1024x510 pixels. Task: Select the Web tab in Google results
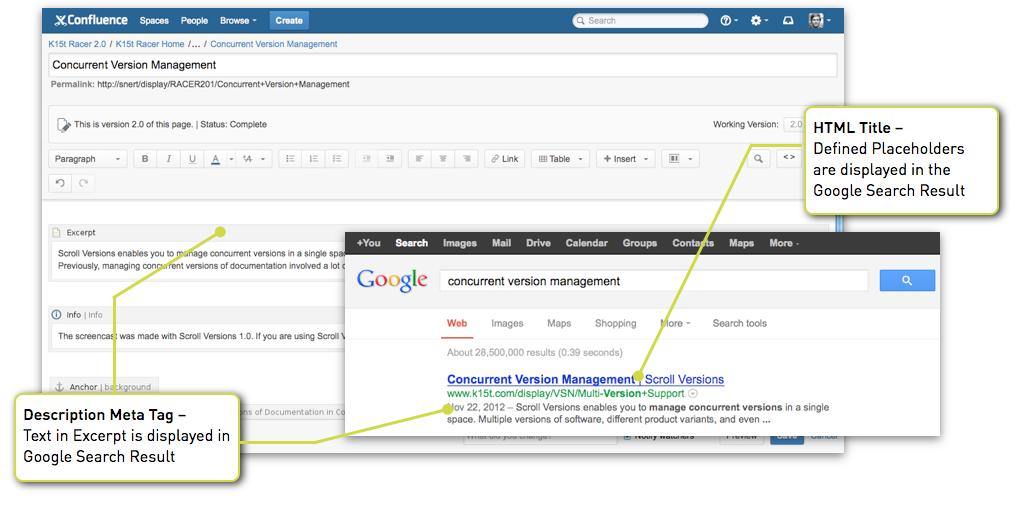[457, 323]
